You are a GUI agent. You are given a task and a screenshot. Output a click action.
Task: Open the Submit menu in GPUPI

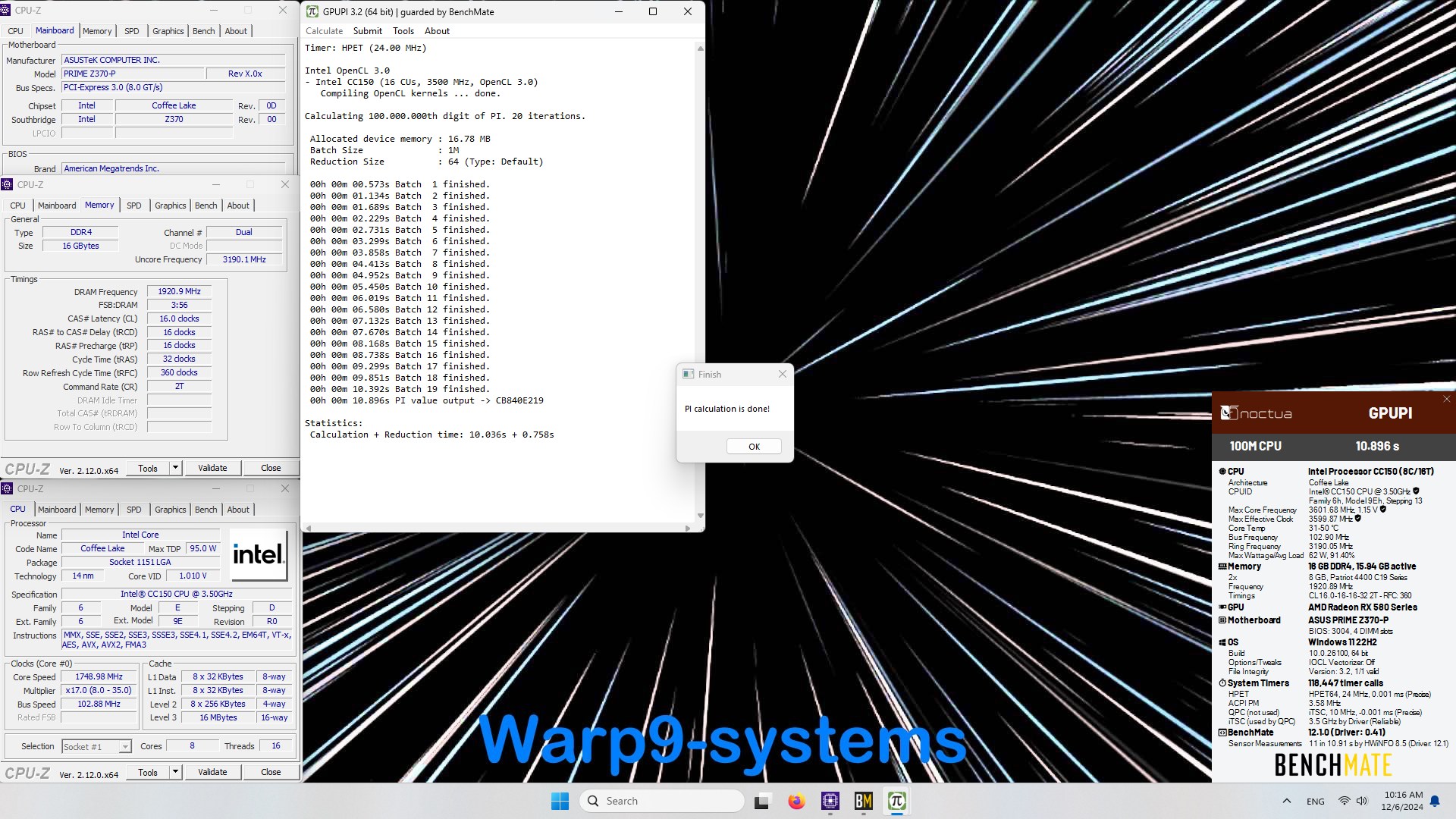click(368, 31)
